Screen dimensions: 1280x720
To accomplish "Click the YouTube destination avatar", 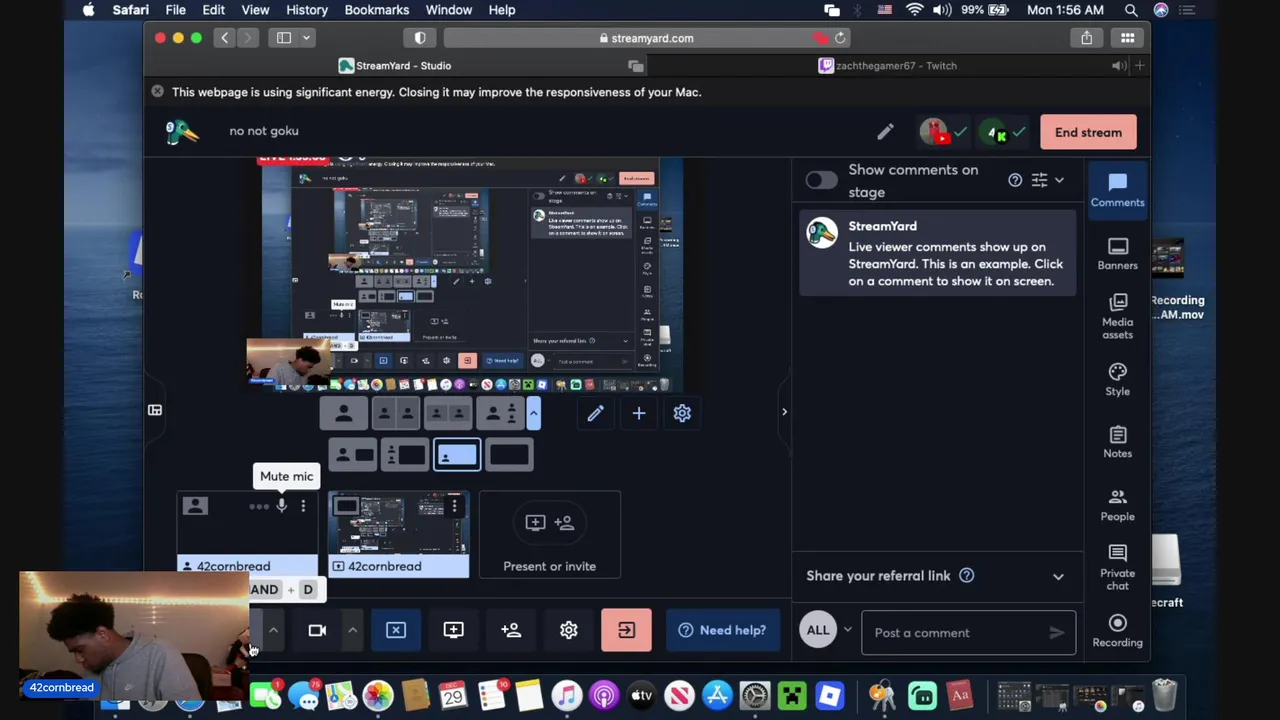I will 935,132.
